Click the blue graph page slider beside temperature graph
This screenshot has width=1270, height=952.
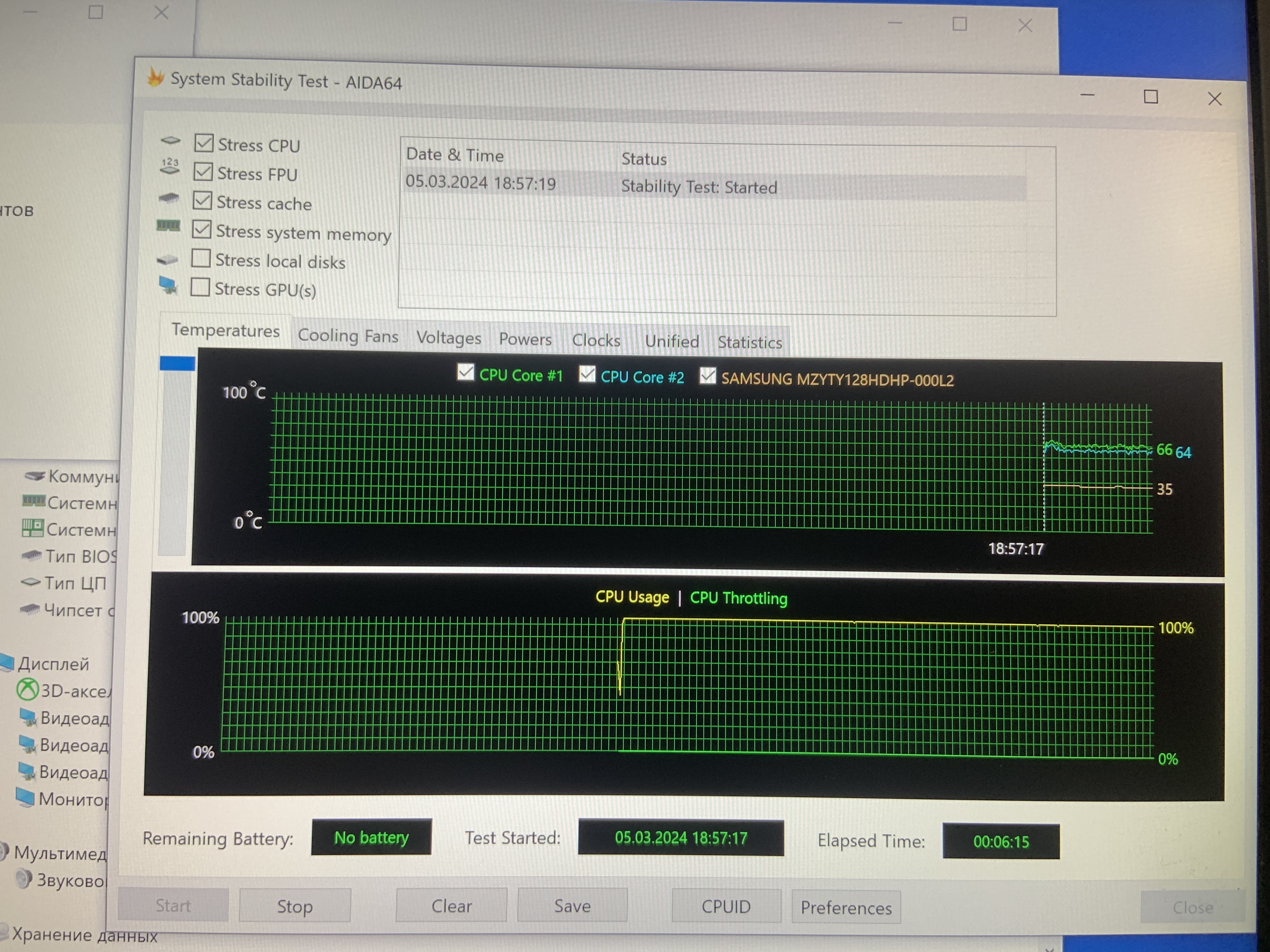pyautogui.click(x=177, y=363)
